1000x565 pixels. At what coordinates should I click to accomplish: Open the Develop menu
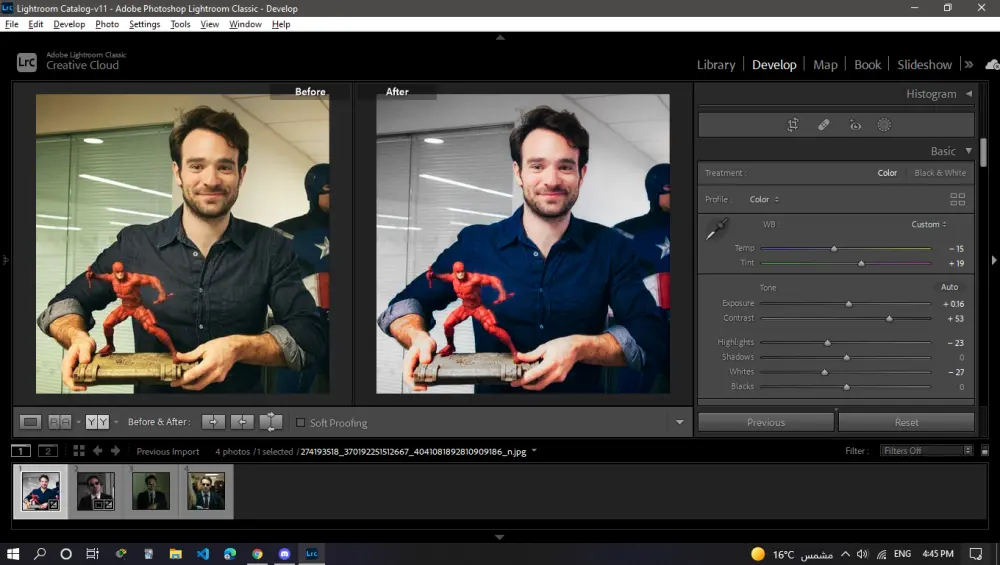[x=69, y=24]
